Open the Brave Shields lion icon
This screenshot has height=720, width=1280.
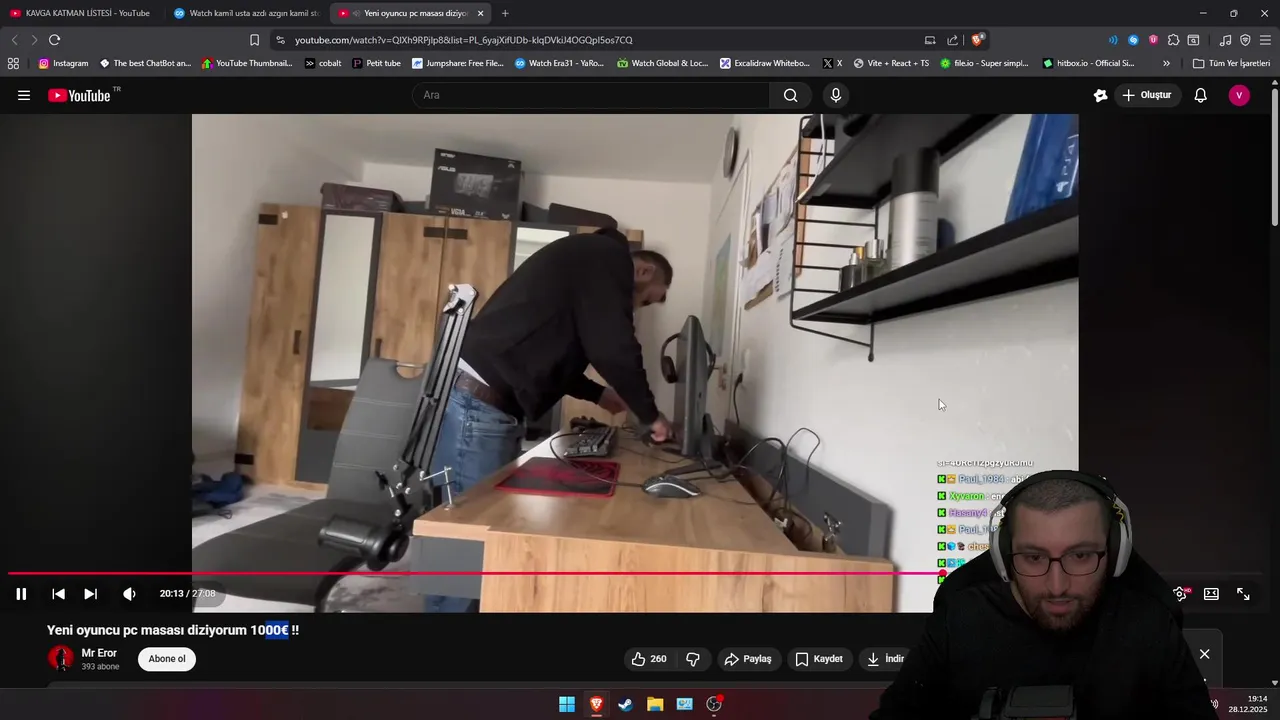pos(977,40)
